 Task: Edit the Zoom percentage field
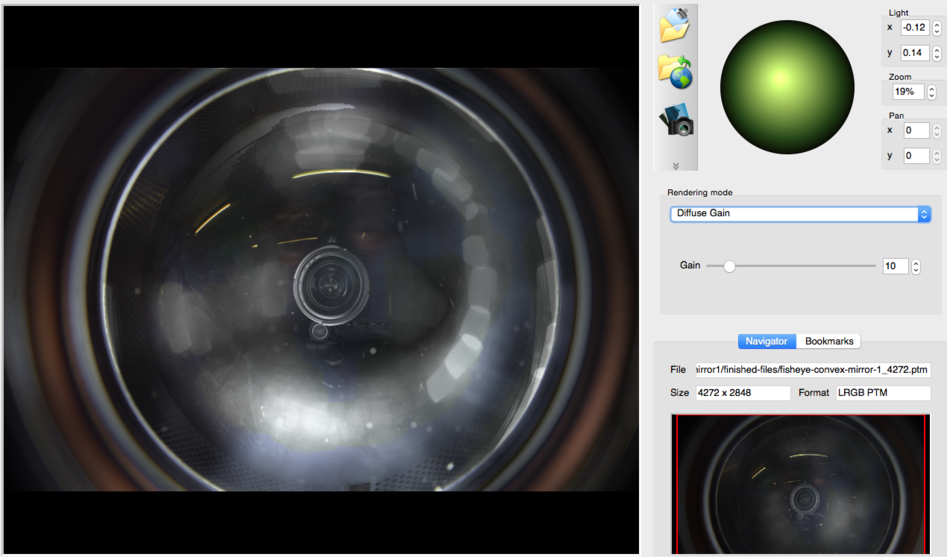pos(908,92)
